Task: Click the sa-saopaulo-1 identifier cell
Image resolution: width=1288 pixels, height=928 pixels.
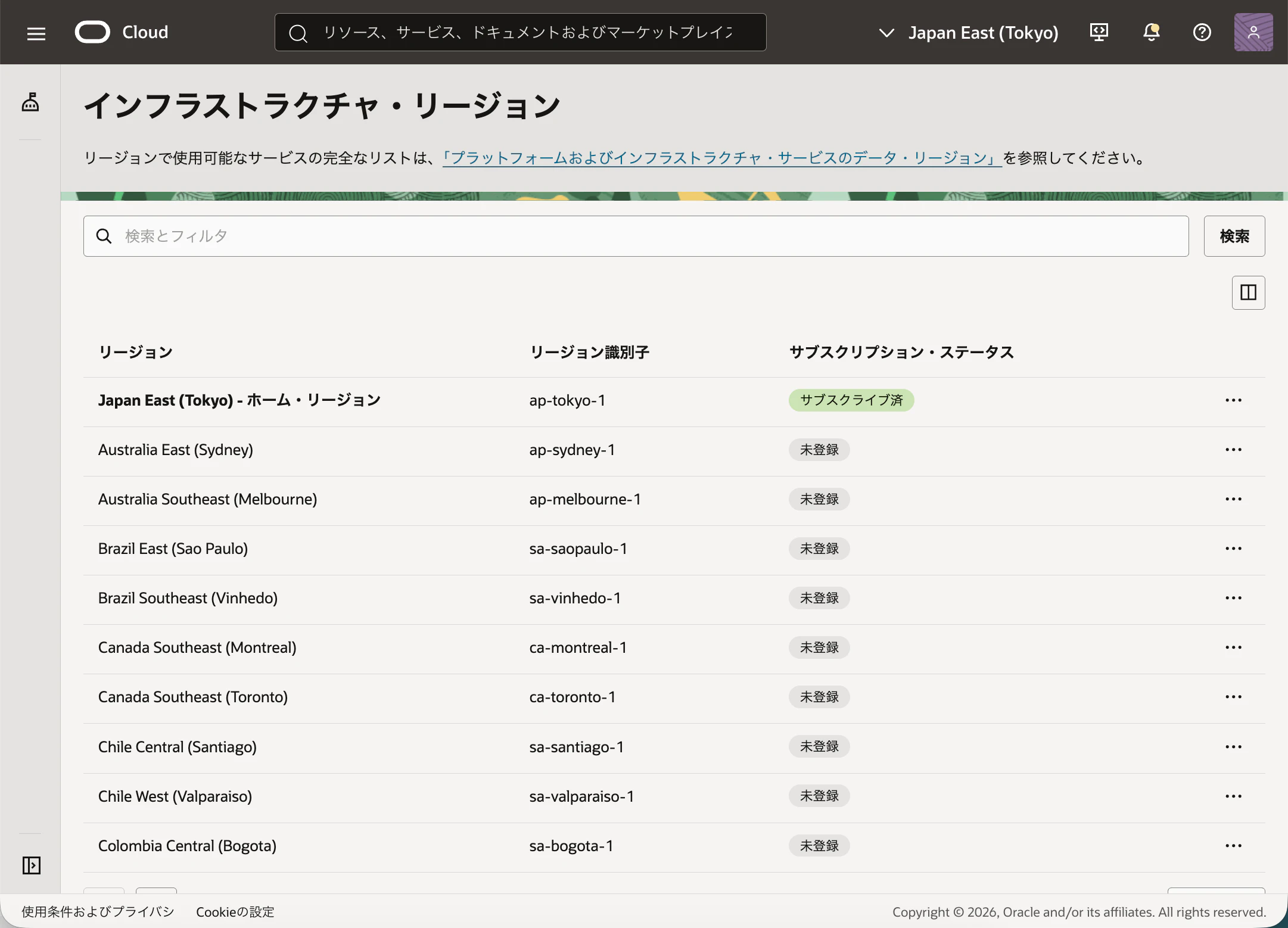Action: [x=578, y=549]
